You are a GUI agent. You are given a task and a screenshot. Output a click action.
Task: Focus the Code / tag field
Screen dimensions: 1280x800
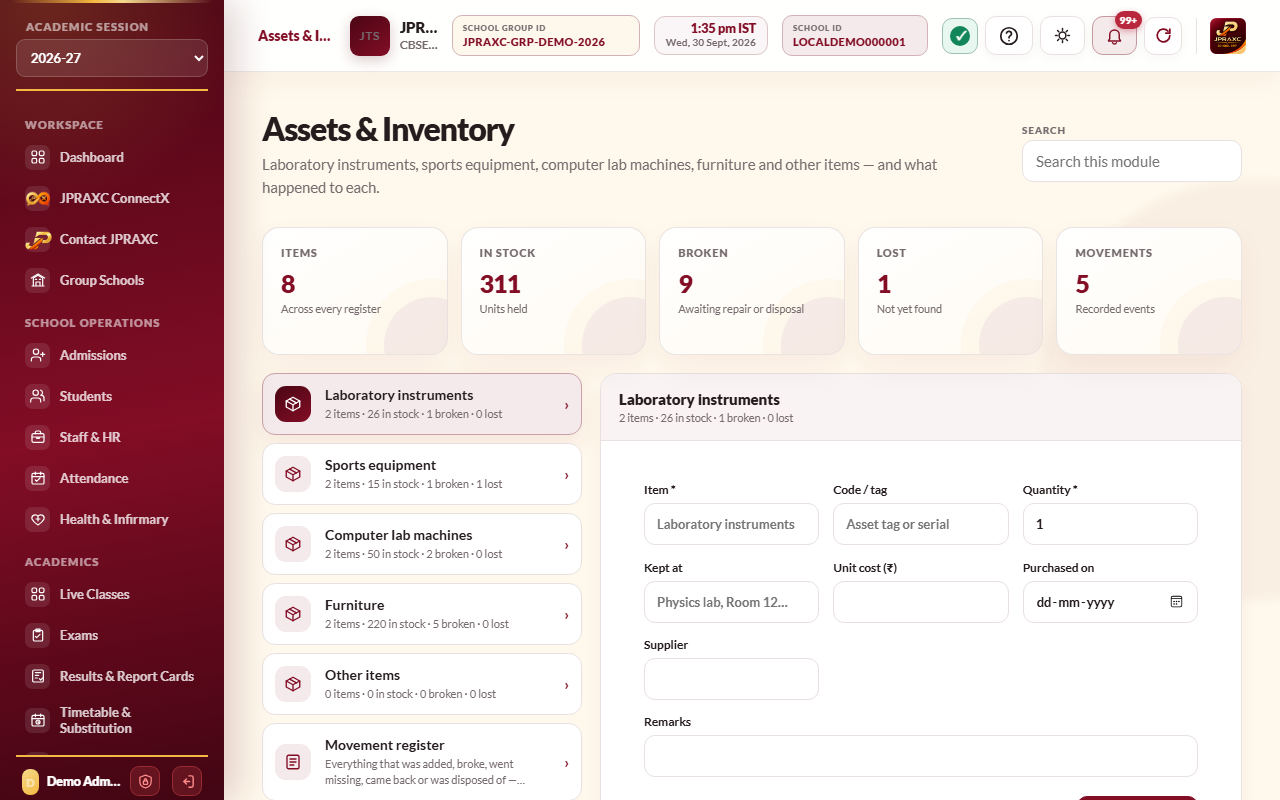921,524
